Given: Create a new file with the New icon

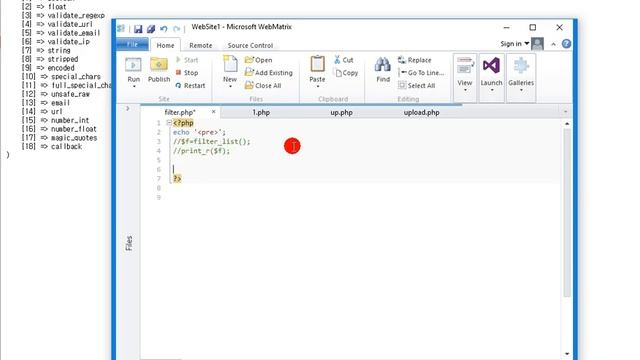Looking at the screenshot, I should pyautogui.click(x=230, y=65).
